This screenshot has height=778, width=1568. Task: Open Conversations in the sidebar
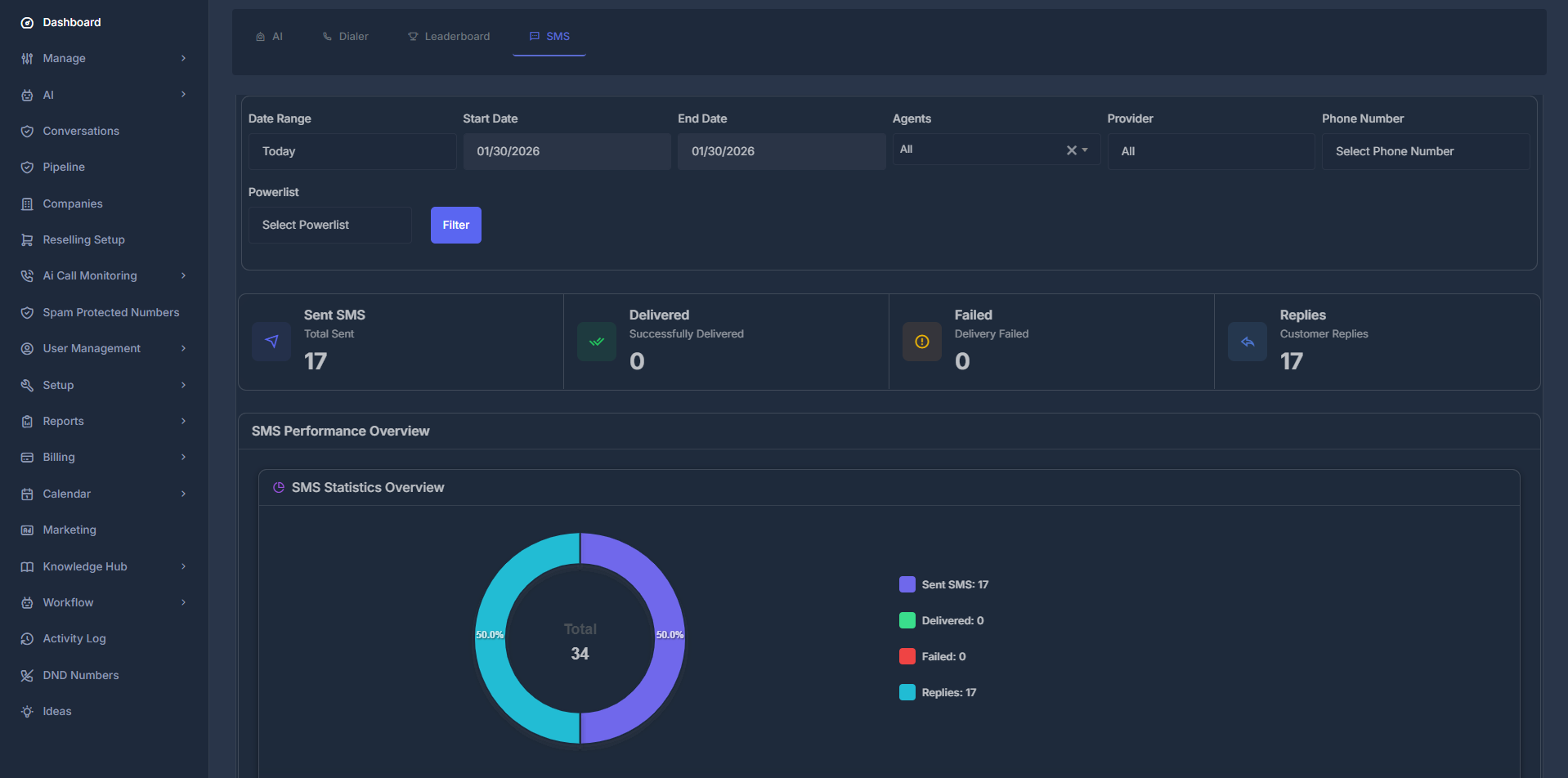coord(81,131)
